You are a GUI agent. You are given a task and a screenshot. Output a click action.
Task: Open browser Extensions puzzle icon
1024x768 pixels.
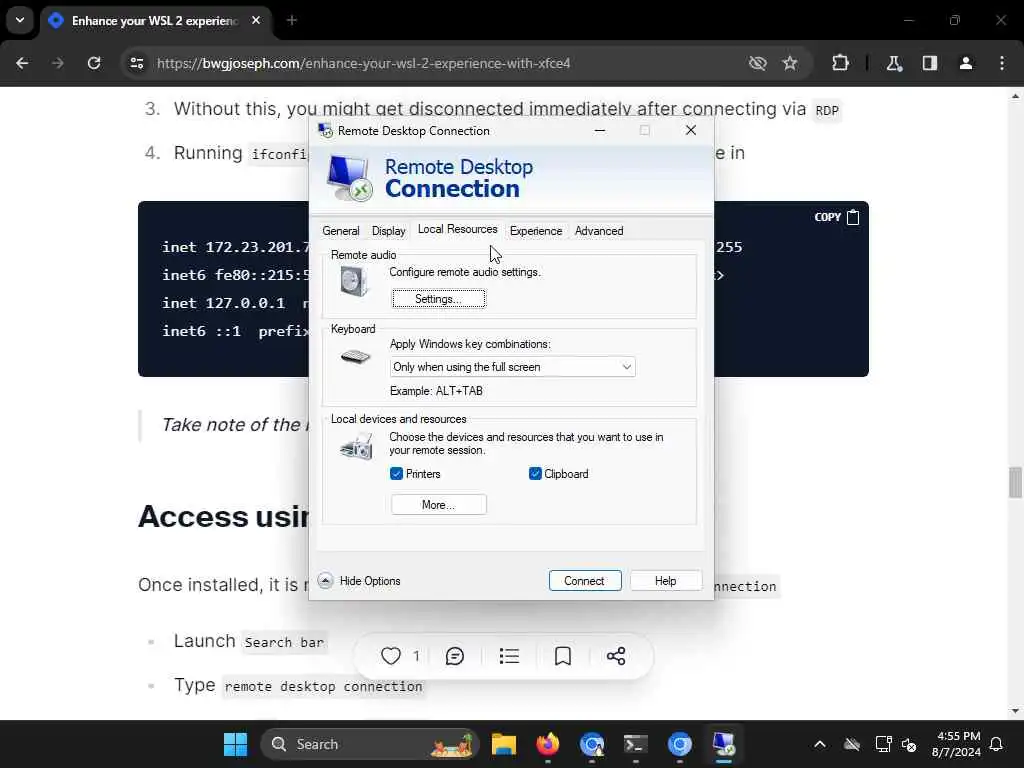(840, 63)
